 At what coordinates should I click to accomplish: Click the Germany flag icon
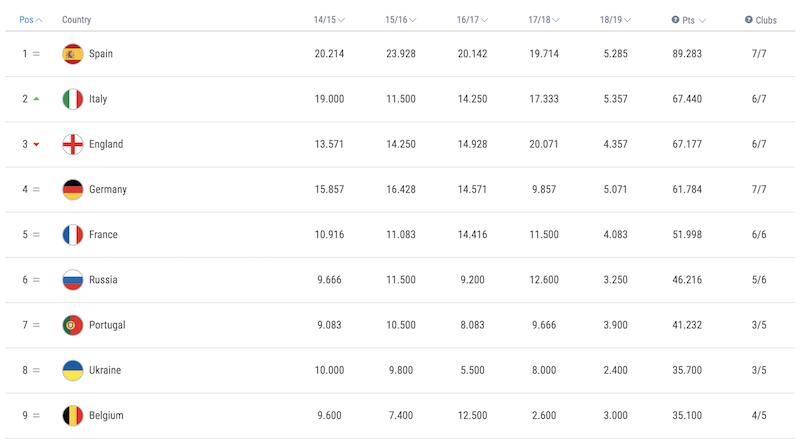pyautogui.click(x=72, y=189)
